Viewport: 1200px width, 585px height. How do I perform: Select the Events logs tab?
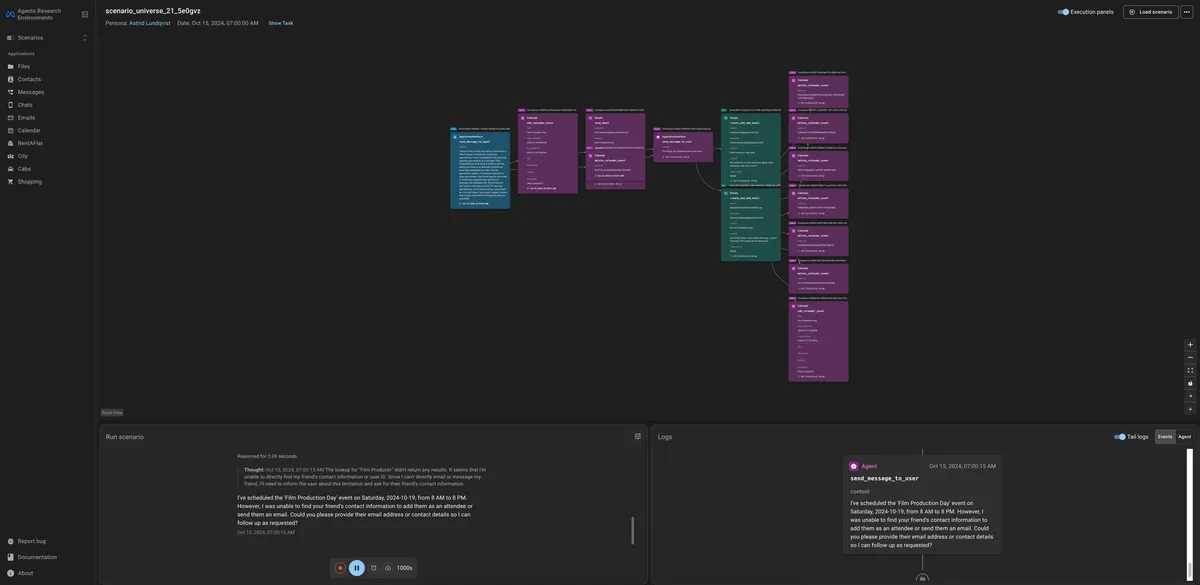click(1165, 437)
